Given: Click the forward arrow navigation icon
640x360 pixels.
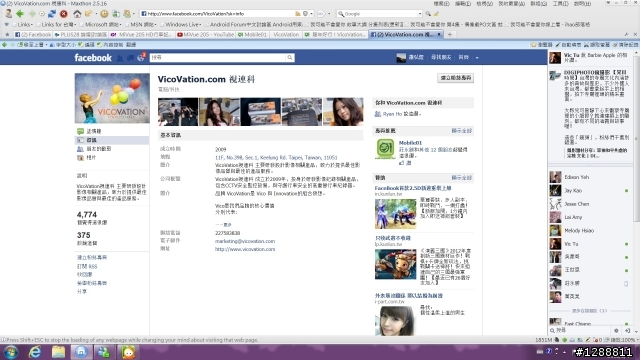Looking at the screenshot, I should (31, 13).
